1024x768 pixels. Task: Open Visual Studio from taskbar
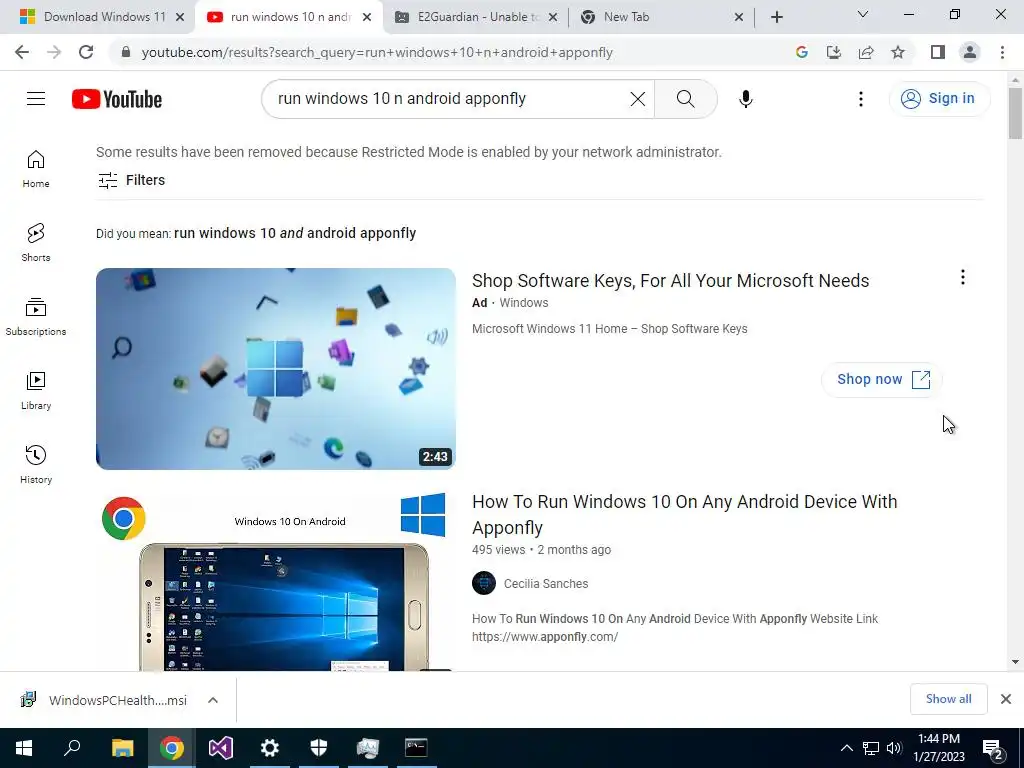tap(221, 748)
